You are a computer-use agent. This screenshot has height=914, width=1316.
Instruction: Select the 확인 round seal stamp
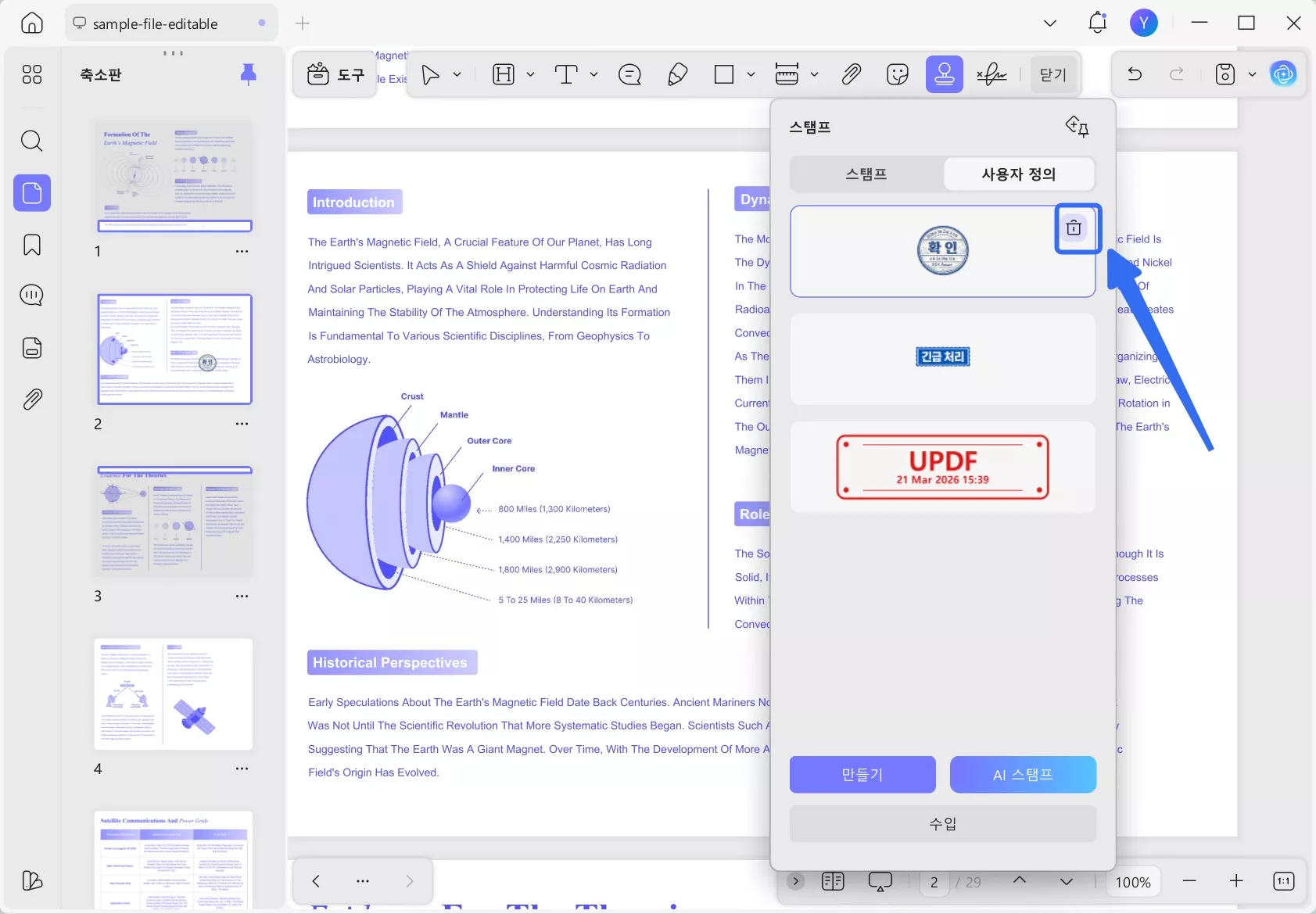point(943,251)
